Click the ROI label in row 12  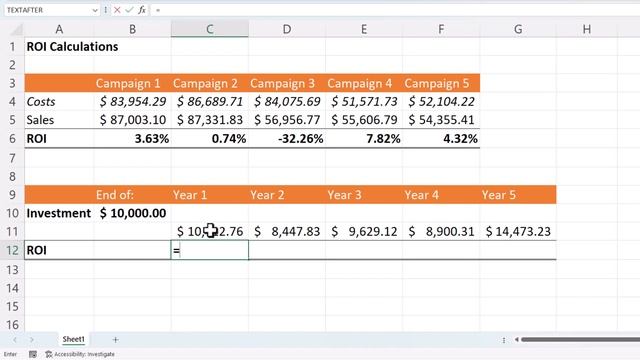tap(59, 250)
